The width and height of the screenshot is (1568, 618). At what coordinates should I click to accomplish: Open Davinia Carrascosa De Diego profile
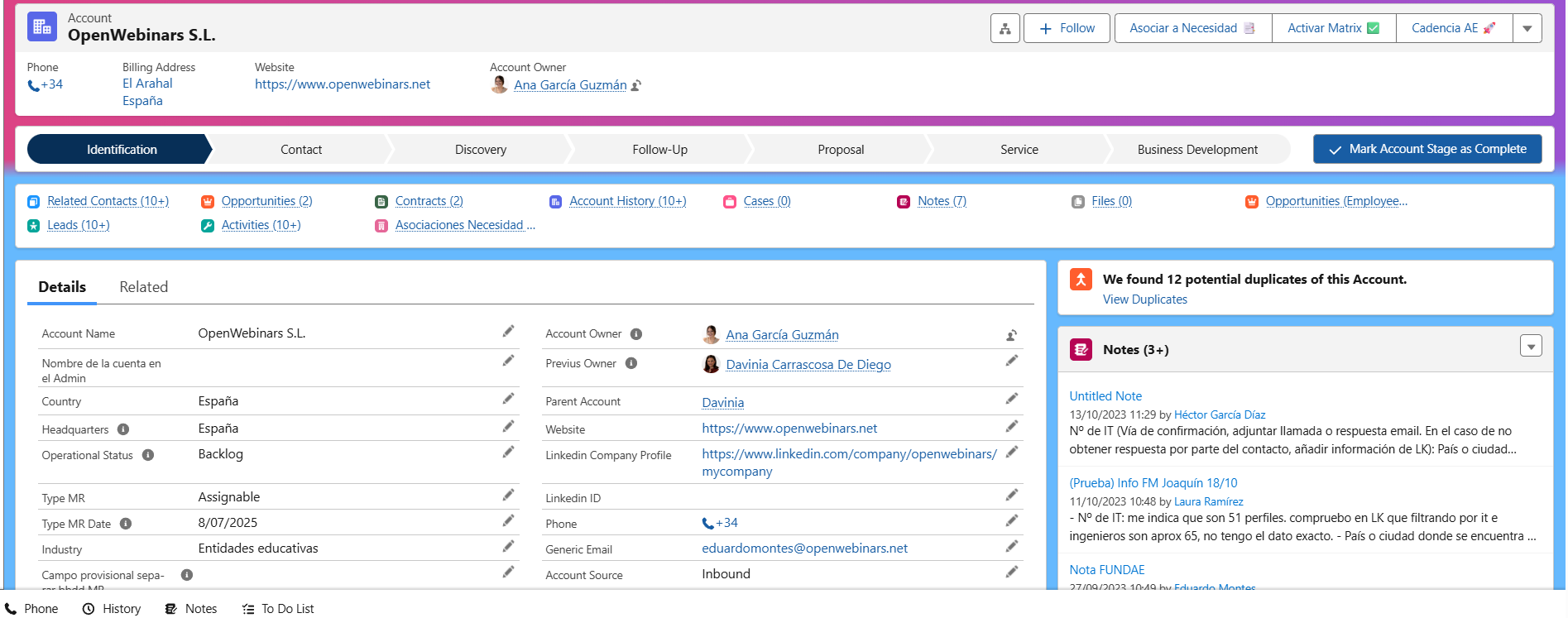[x=808, y=365]
